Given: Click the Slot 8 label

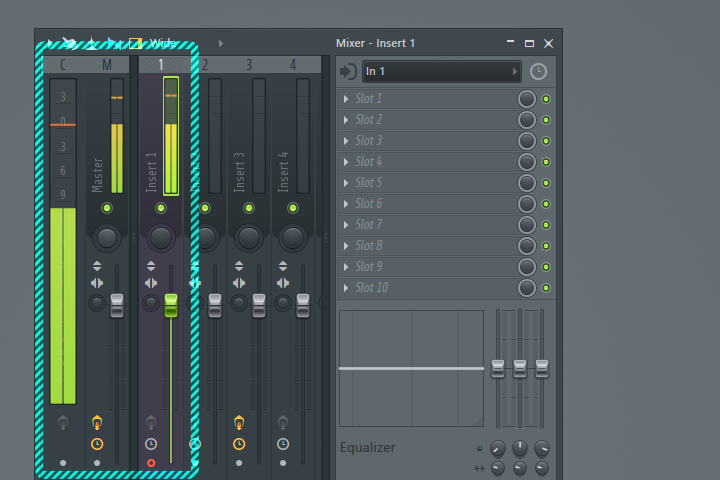Looking at the screenshot, I should [369, 246].
